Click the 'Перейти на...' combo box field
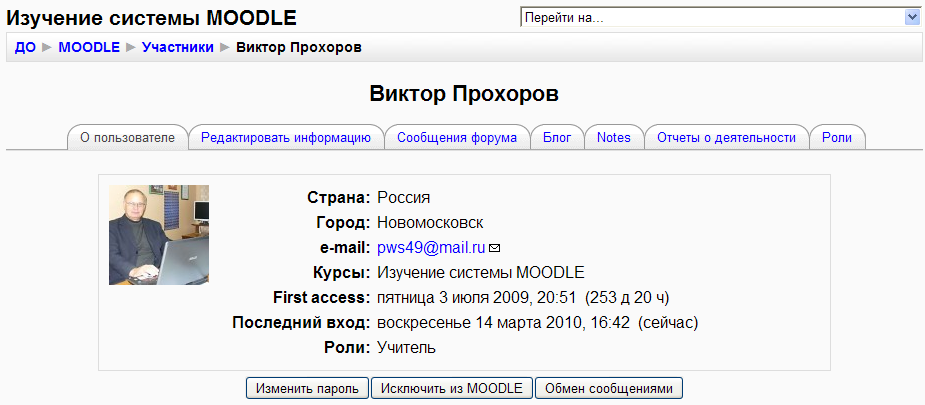 720,18
